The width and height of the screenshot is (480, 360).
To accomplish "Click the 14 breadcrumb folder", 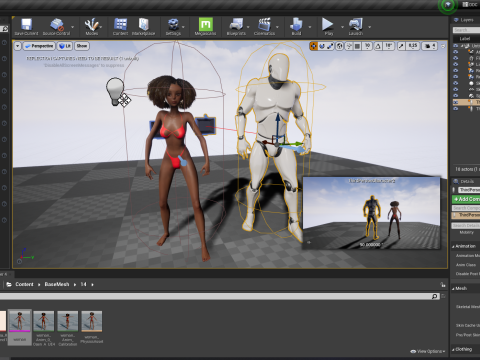I will [x=83, y=284].
